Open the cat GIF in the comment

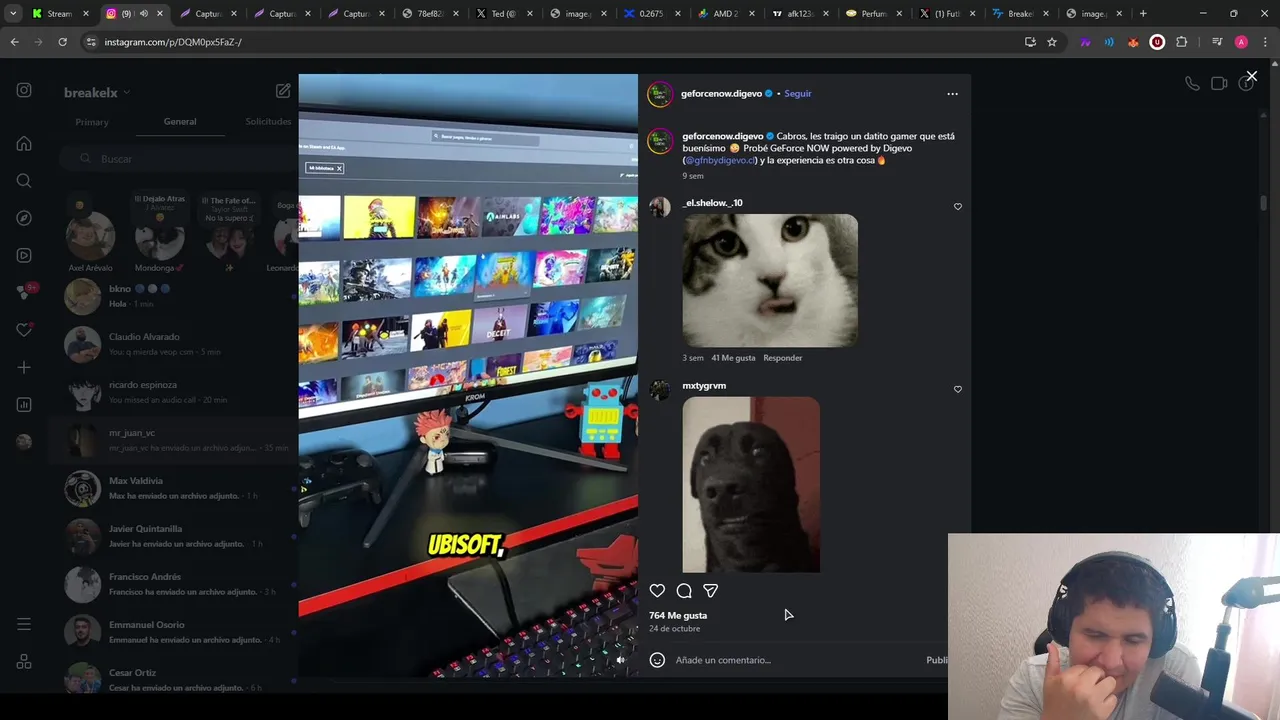click(770, 281)
